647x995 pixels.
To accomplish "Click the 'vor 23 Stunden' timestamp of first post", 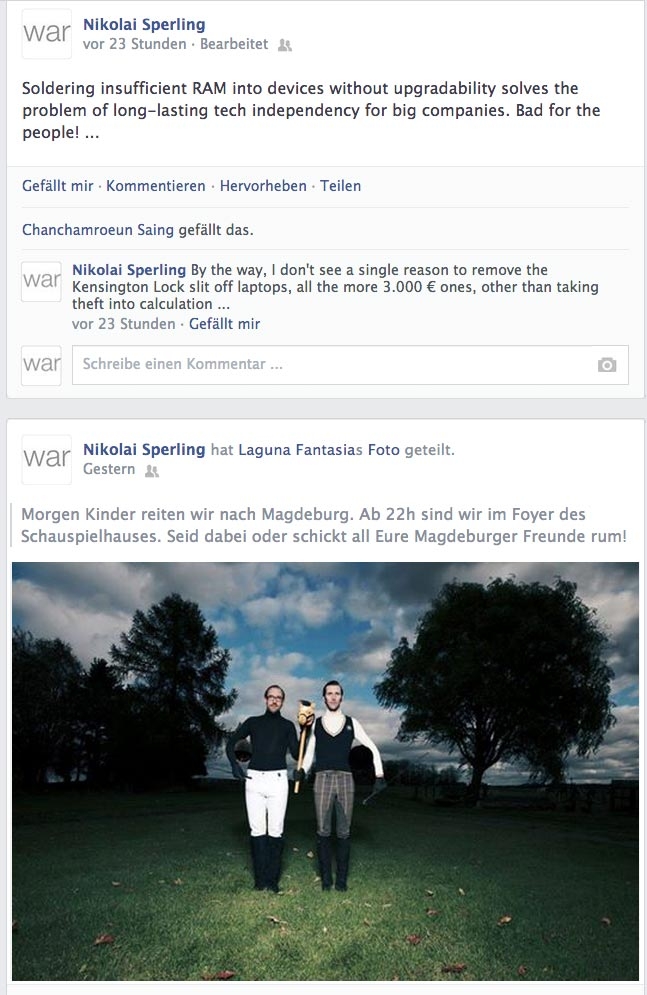I will [x=134, y=44].
